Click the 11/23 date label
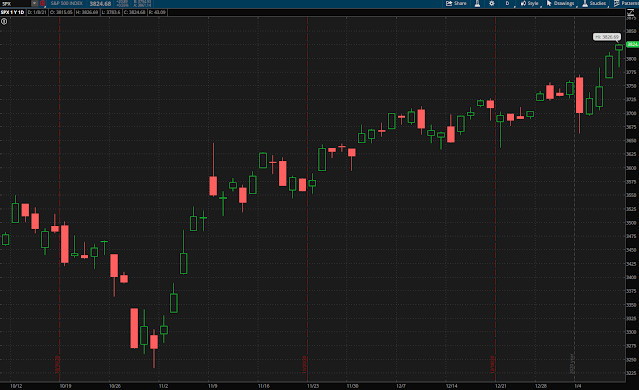This screenshot has width=639, height=390. click(313, 386)
